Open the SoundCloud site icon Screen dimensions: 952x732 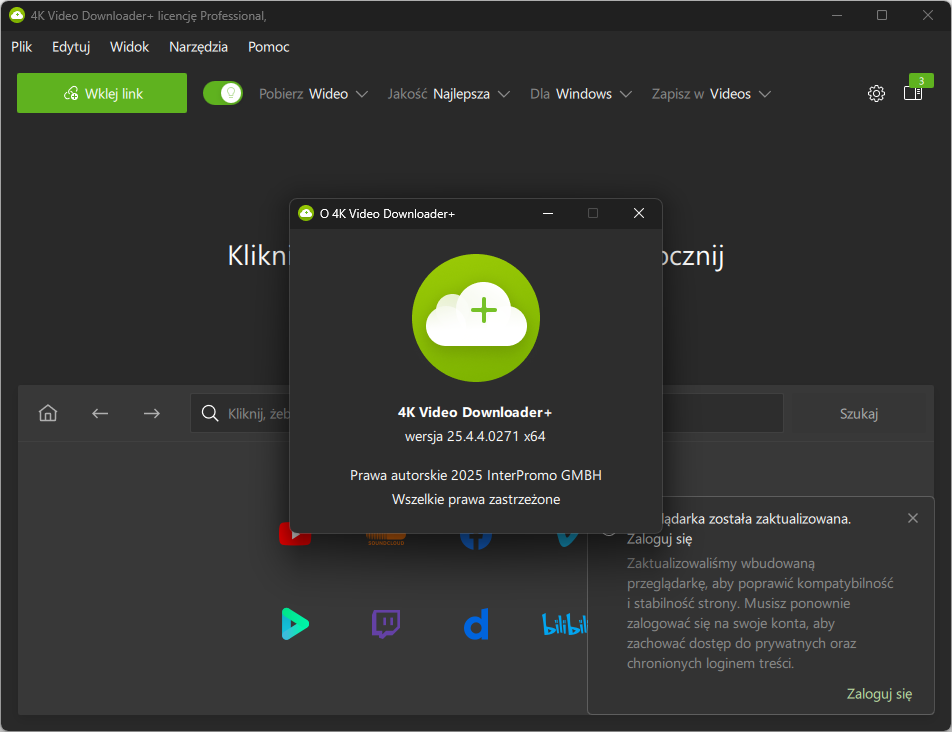click(x=386, y=538)
